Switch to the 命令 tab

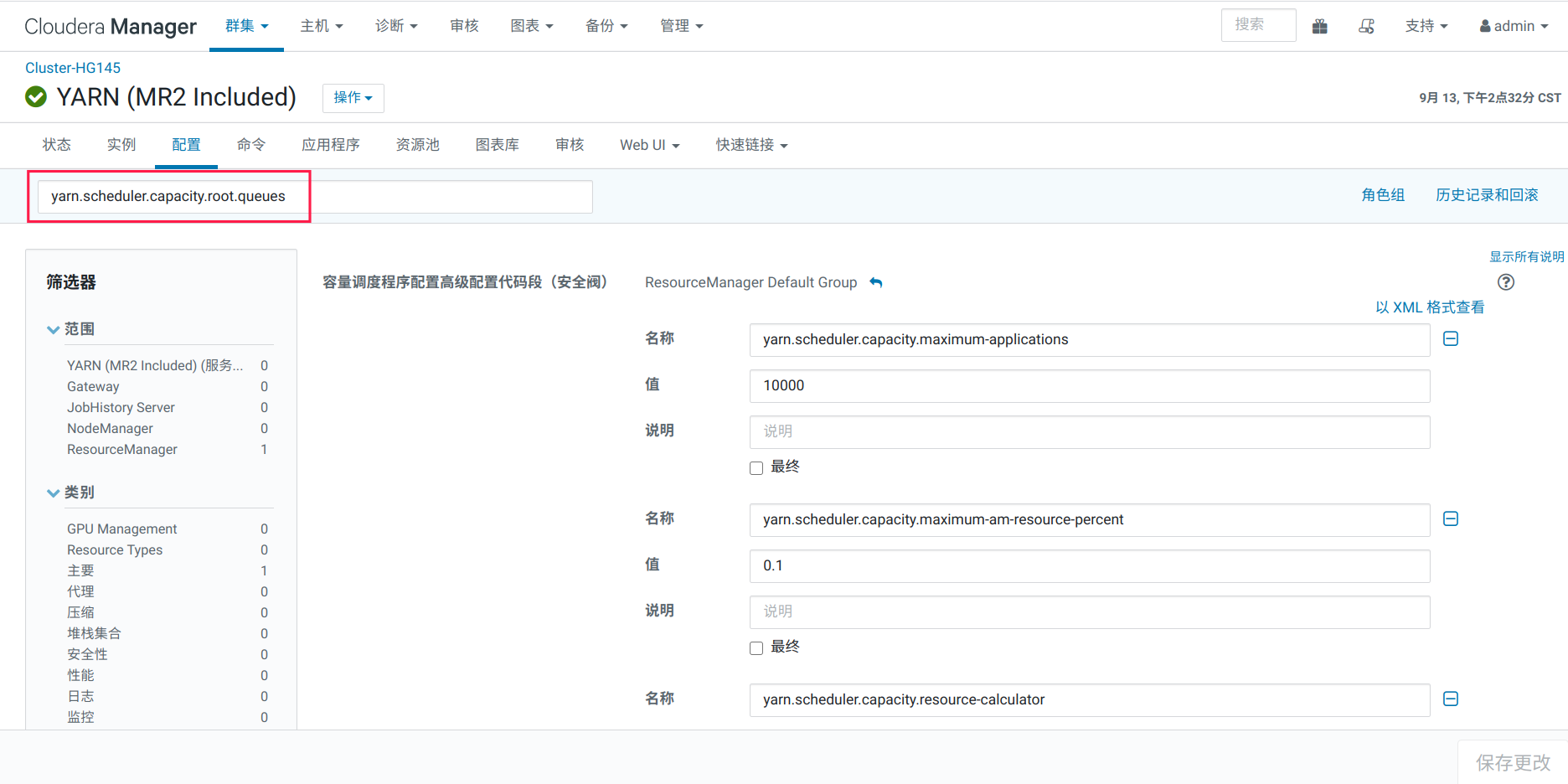point(251,145)
